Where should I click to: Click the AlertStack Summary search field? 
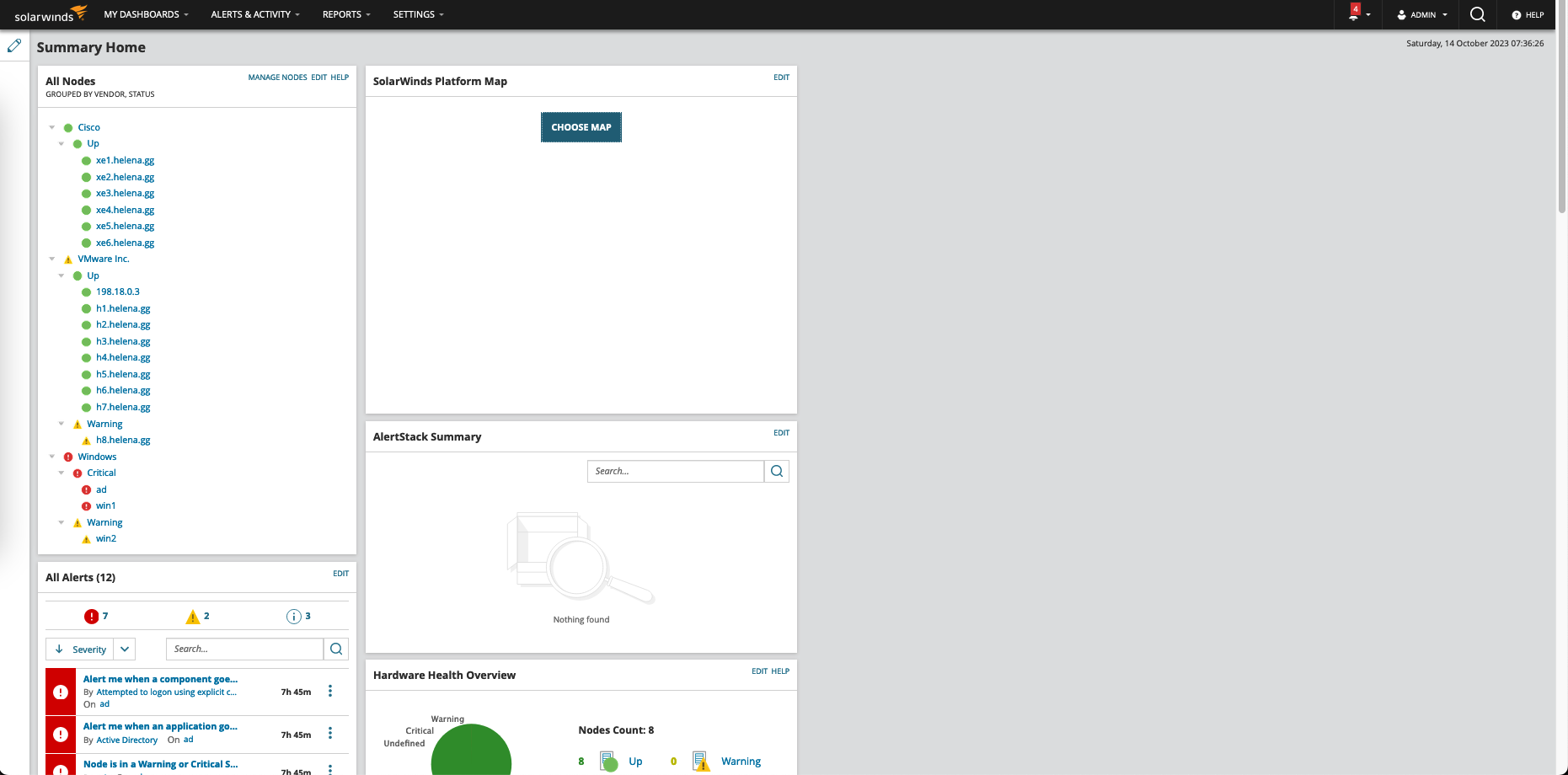tap(676, 472)
